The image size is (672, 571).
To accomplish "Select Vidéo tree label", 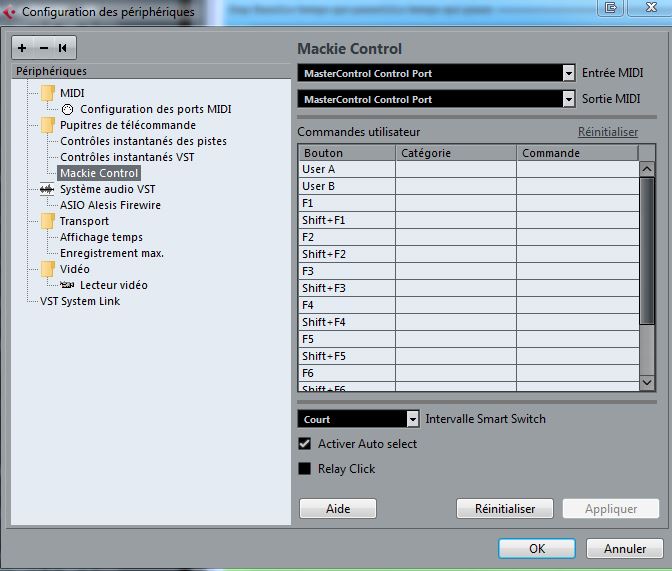I will (75, 269).
